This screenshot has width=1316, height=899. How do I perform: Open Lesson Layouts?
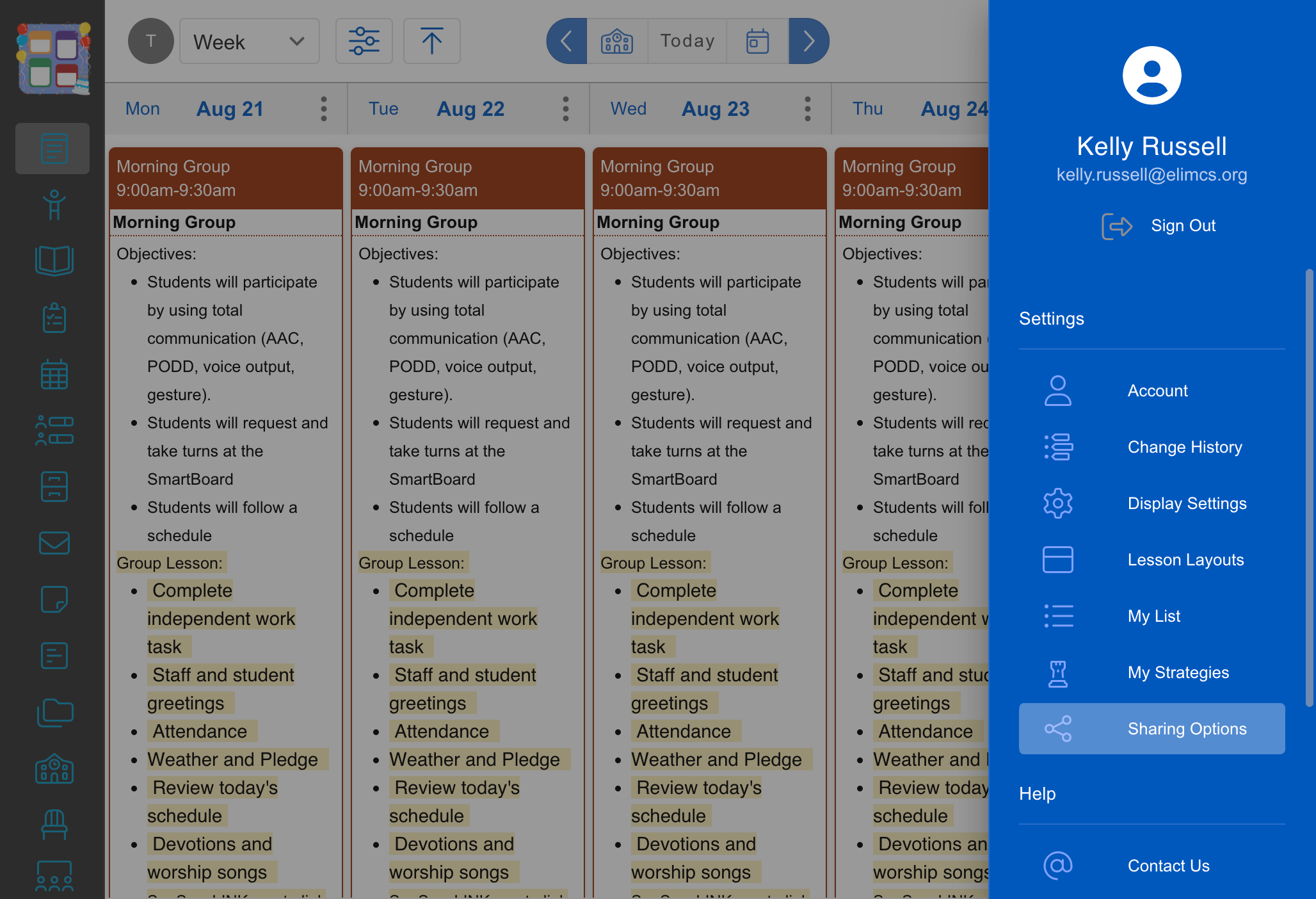(1152, 560)
